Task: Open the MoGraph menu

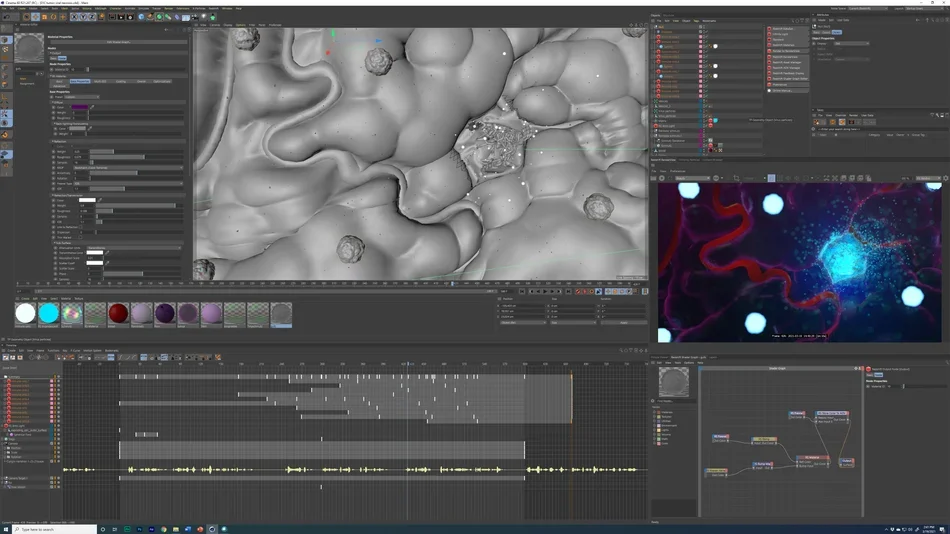Action: coord(101,8)
